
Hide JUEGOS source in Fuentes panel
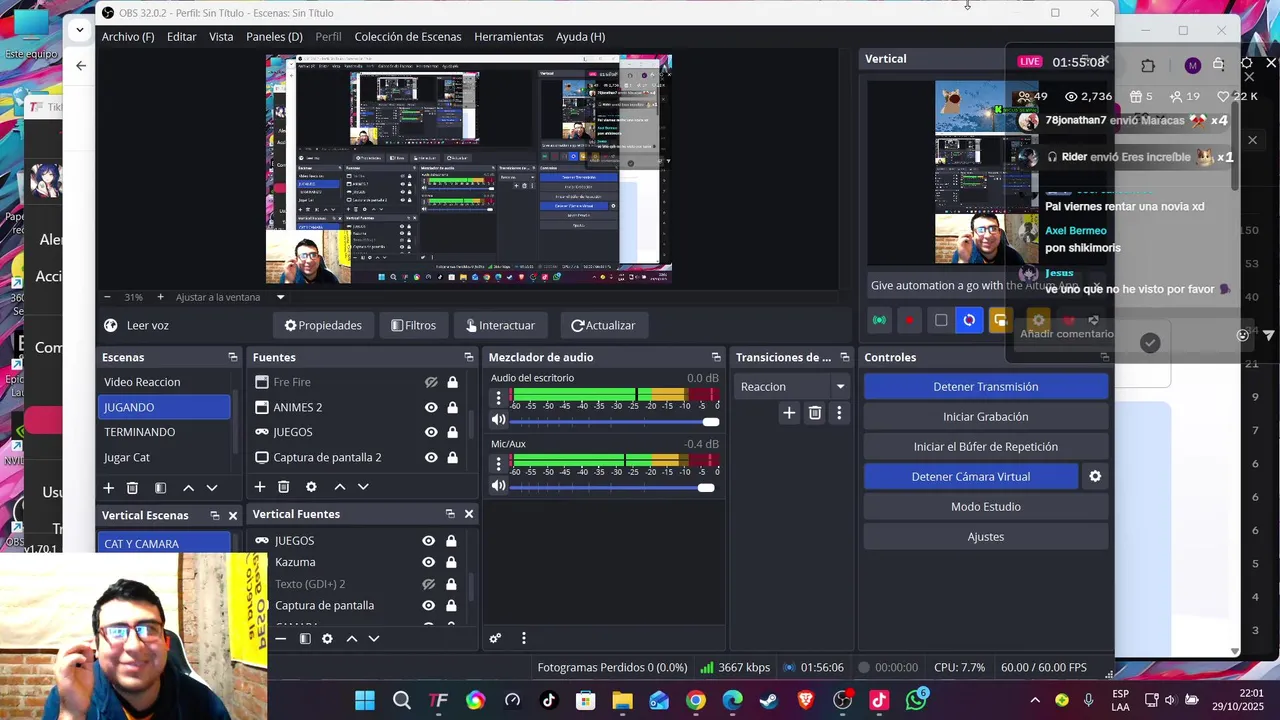tap(431, 432)
